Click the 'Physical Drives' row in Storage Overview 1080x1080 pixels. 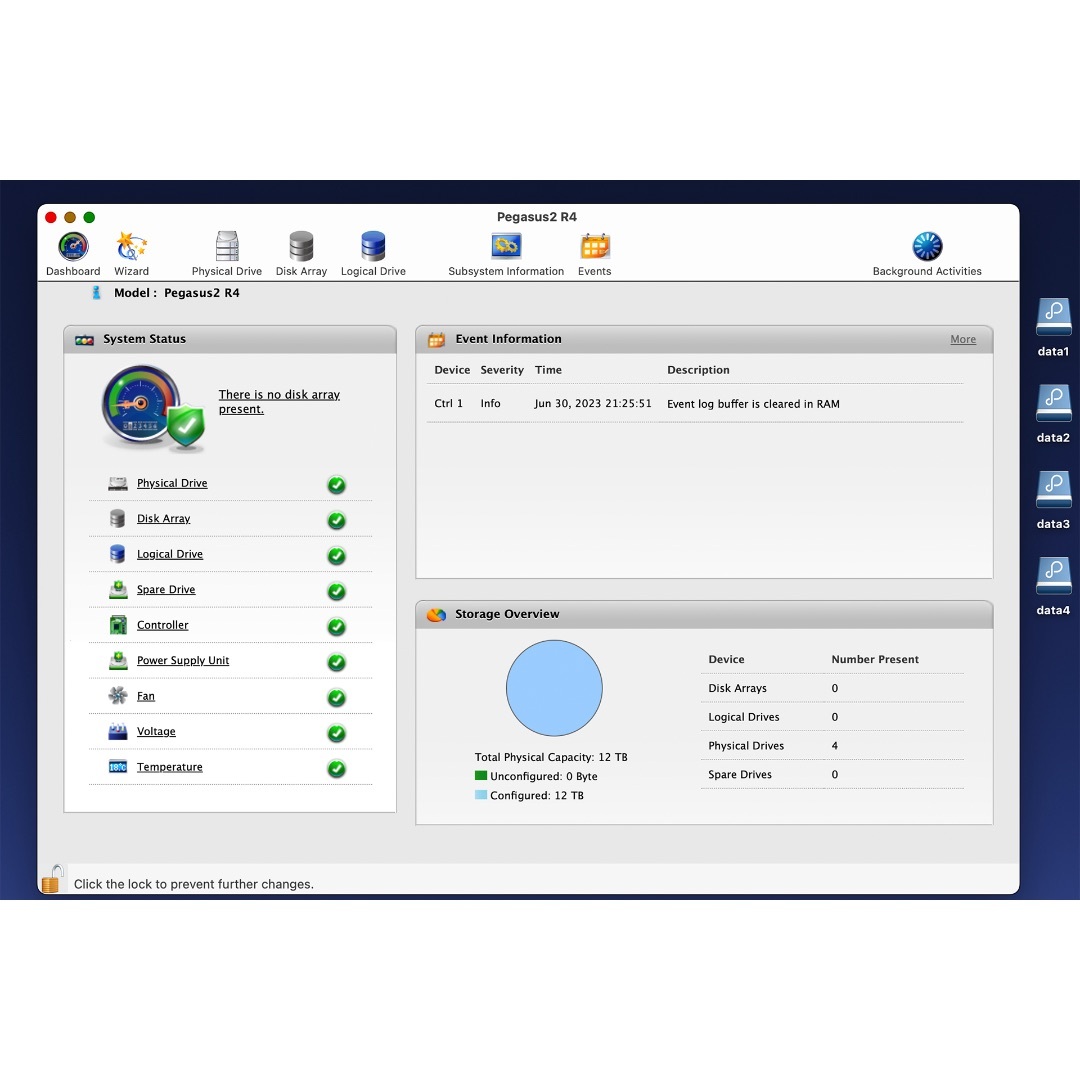click(x=832, y=746)
